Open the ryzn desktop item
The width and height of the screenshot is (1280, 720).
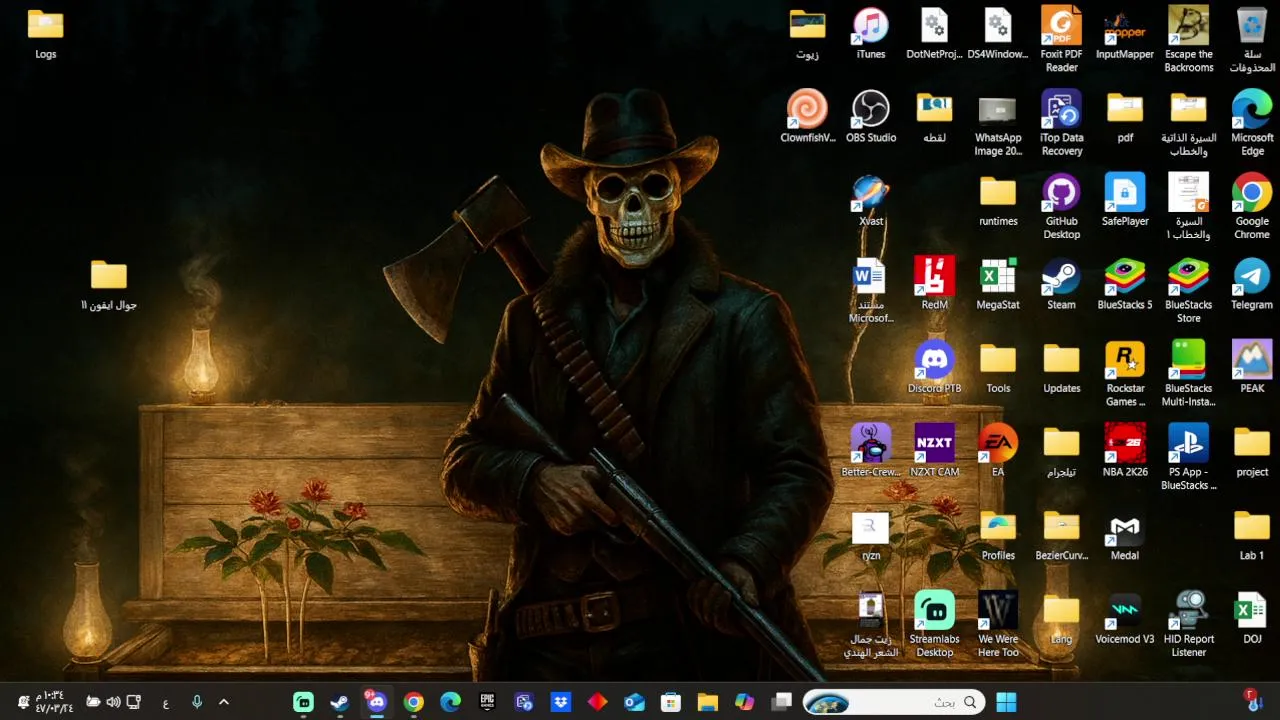(870, 535)
